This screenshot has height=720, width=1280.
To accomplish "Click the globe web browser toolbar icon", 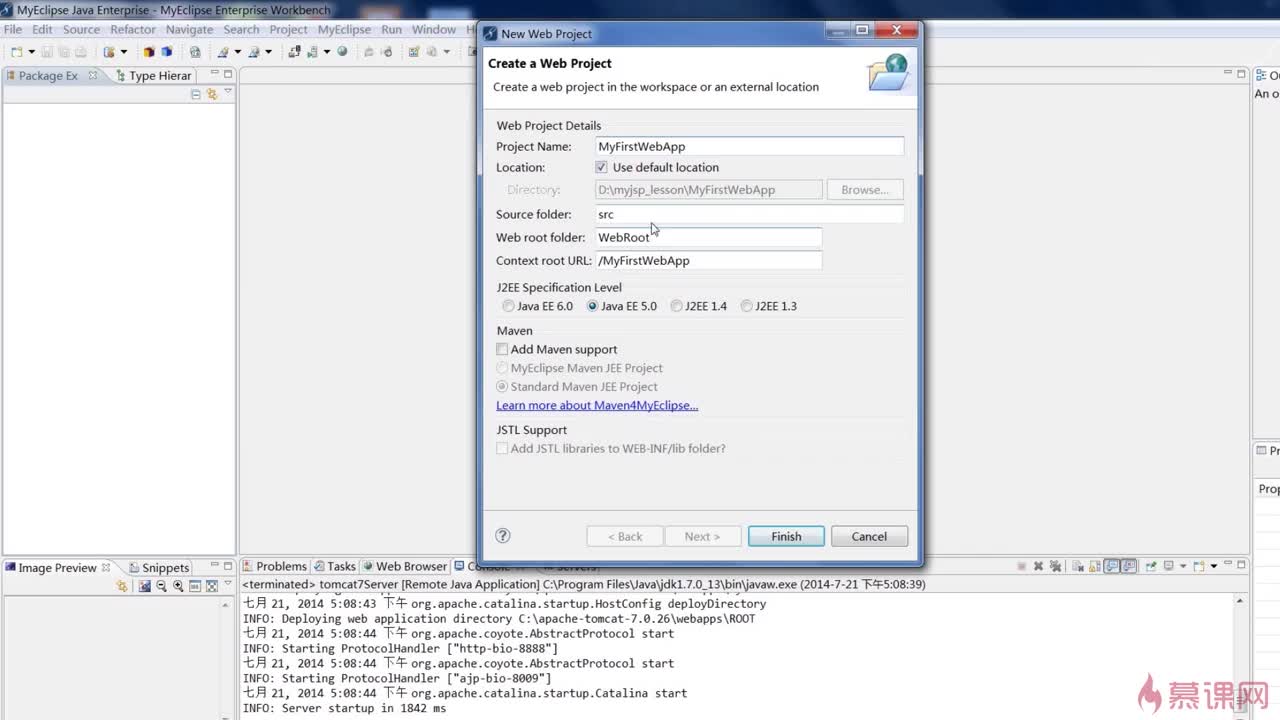I will [342, 51].
